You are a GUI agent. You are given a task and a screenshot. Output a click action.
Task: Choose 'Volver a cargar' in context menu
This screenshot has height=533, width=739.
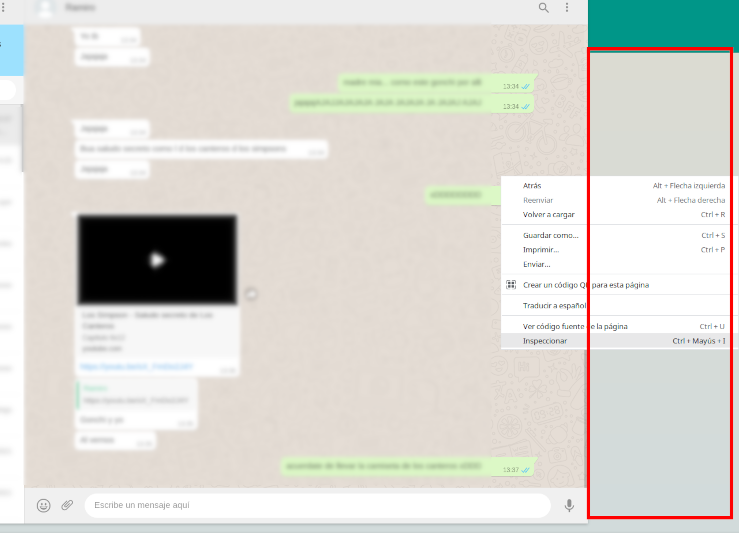548,215
